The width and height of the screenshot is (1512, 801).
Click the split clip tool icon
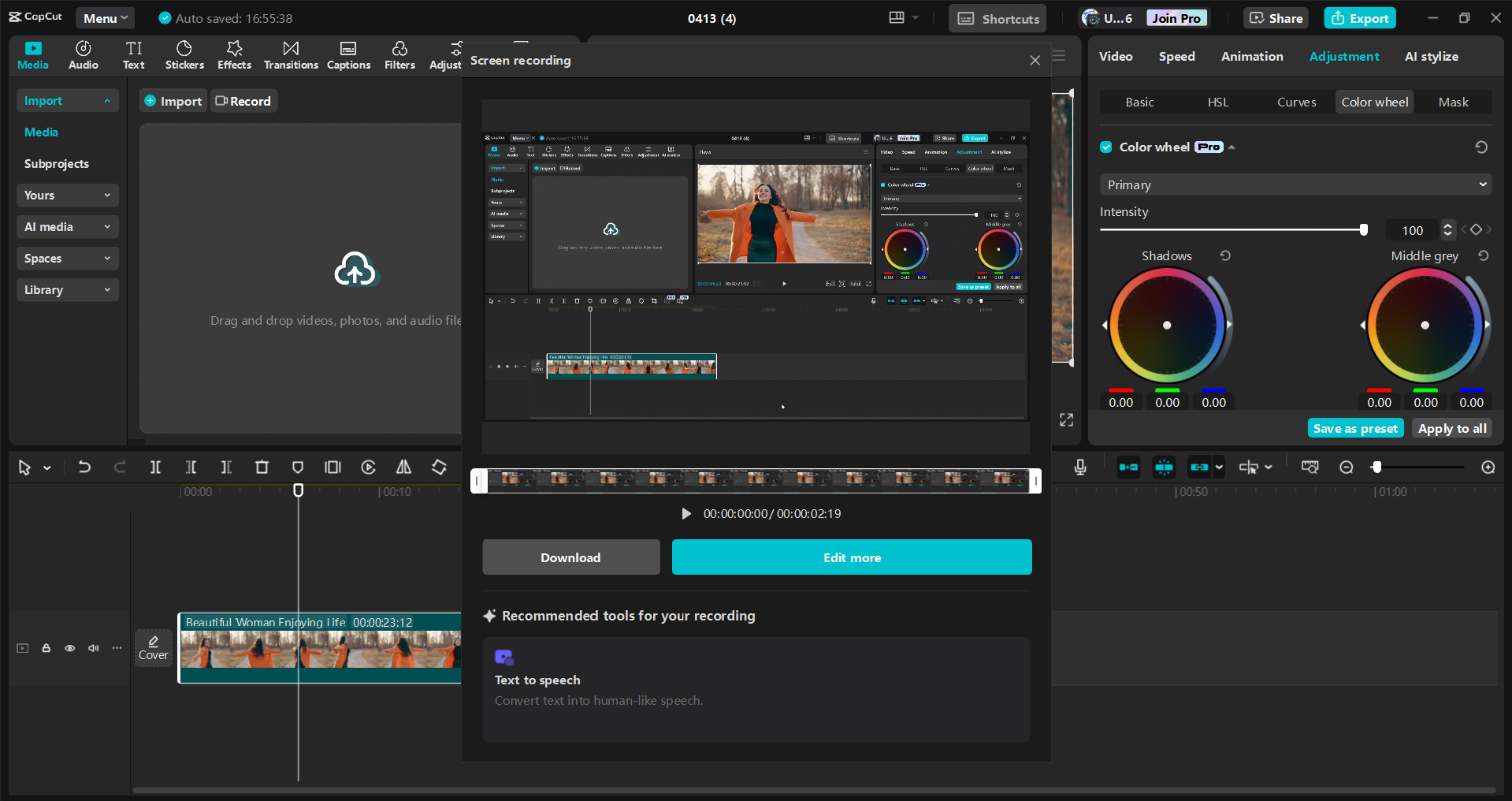(x=155, y=468)
